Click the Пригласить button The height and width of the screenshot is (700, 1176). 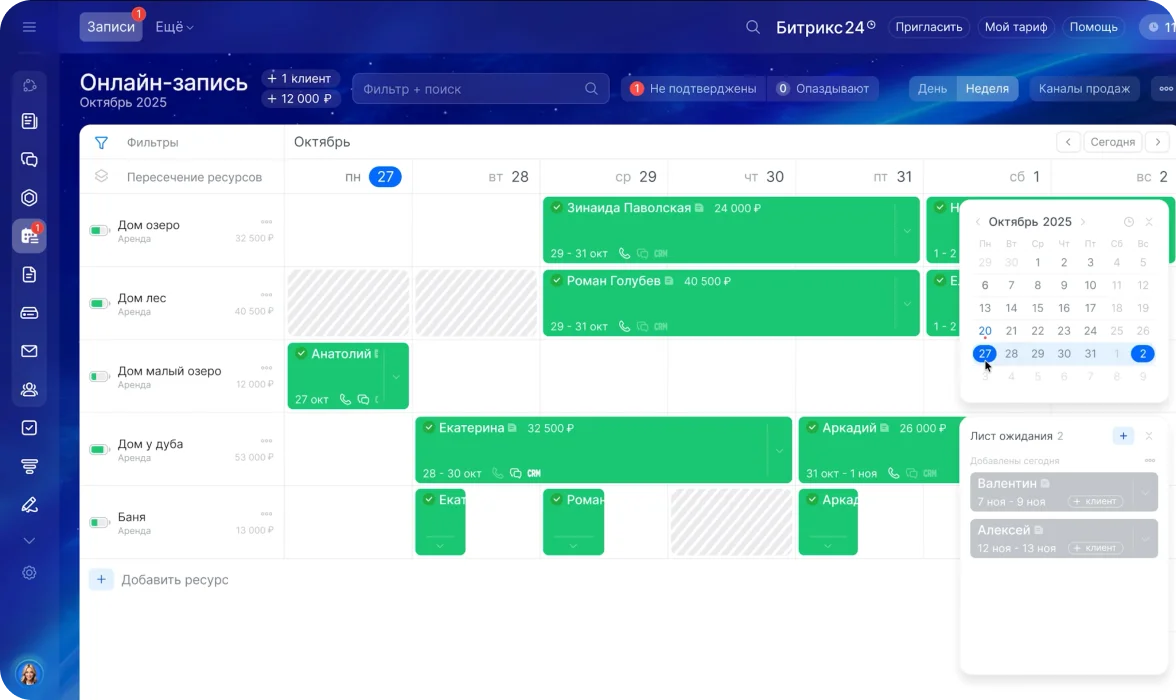(929, 27)
